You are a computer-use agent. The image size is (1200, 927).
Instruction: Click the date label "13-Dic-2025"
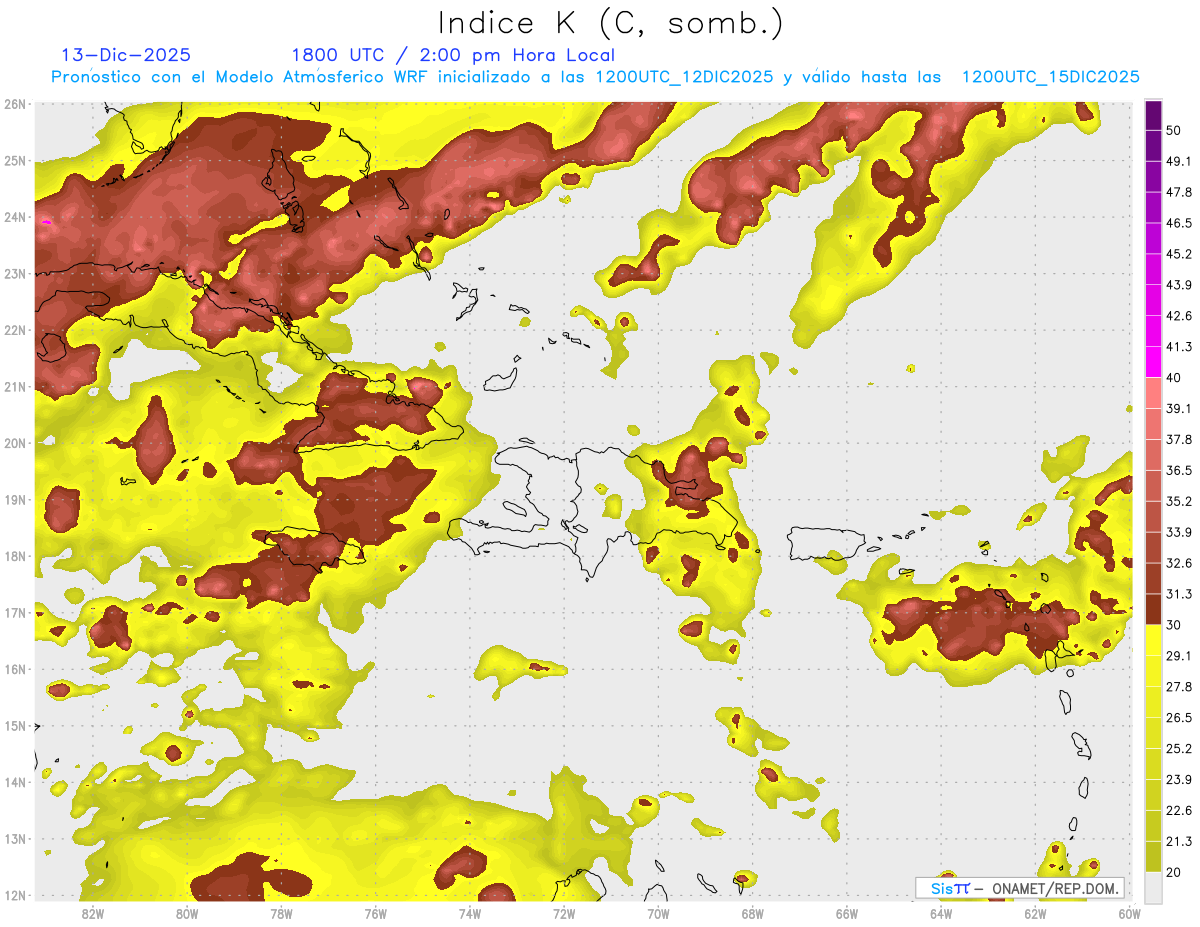coord(126,55)
